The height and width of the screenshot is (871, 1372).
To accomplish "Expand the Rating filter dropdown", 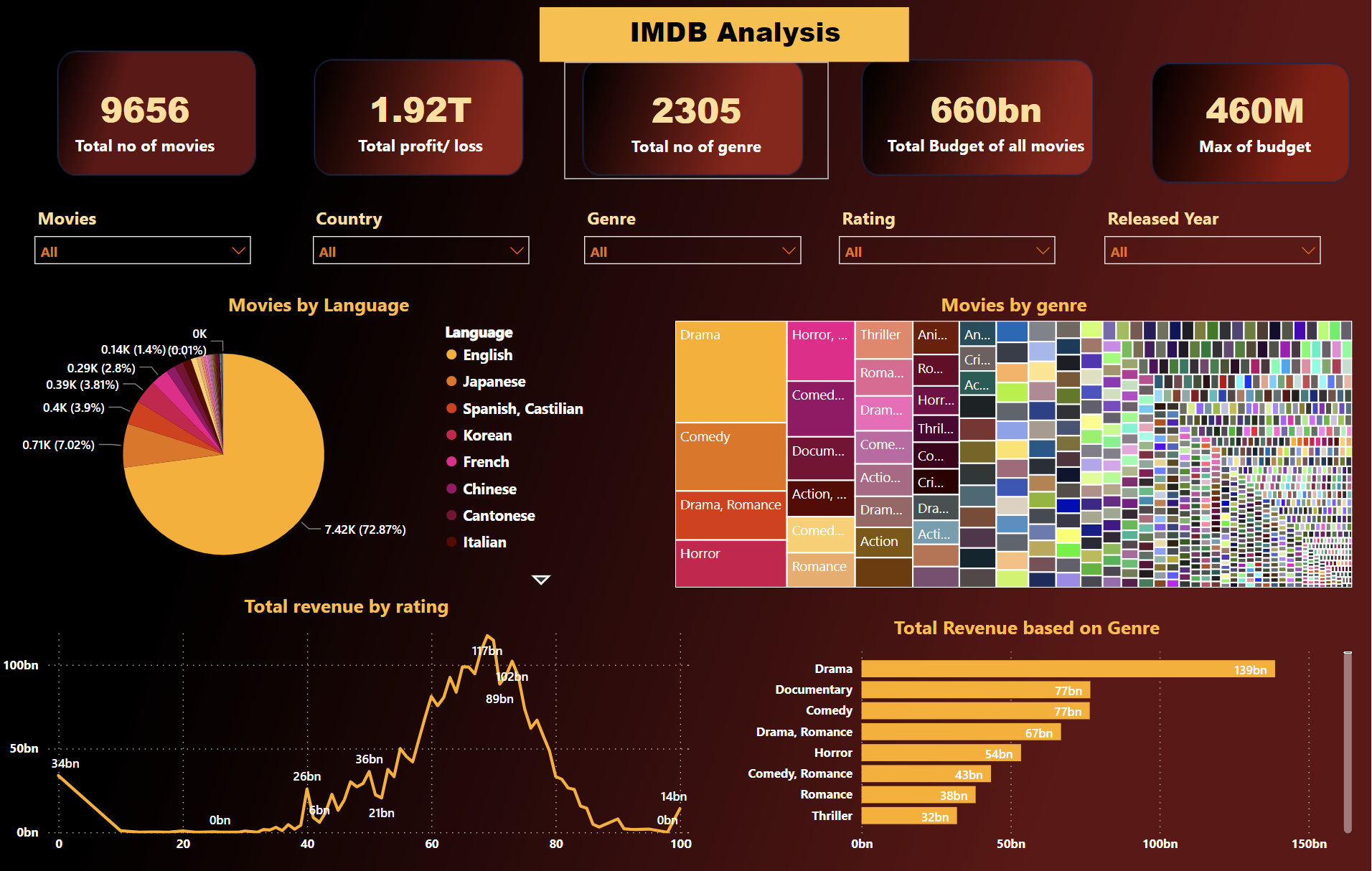I will 946,251.
